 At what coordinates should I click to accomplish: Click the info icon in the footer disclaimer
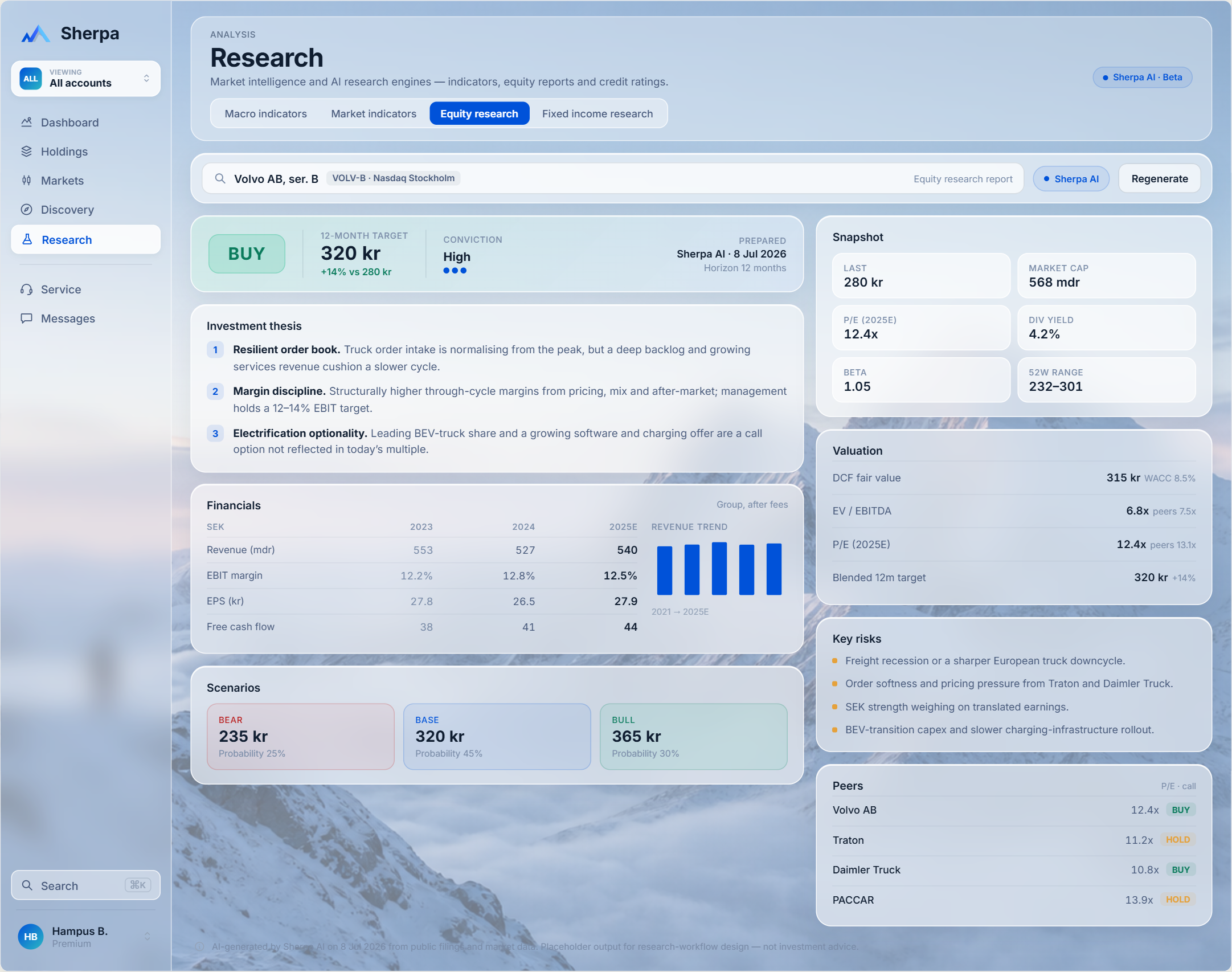point(199,946)
